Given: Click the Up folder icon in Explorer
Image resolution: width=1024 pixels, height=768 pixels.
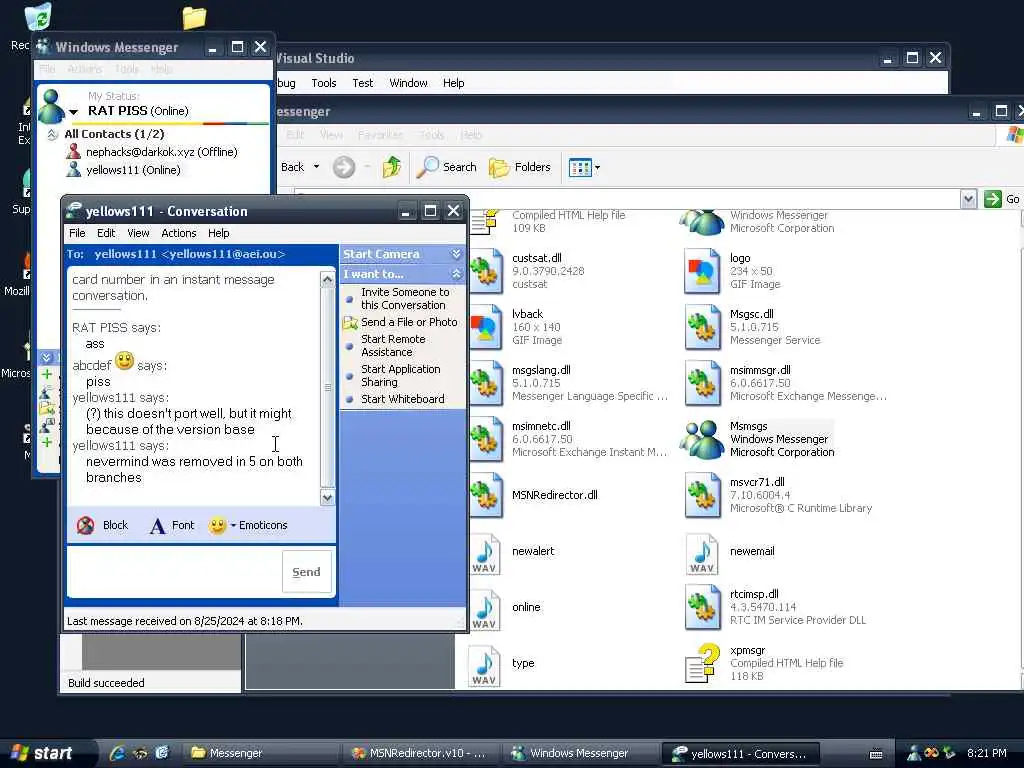Looking at the screenshot, I should pyautogui.click(x=391, y=167).
